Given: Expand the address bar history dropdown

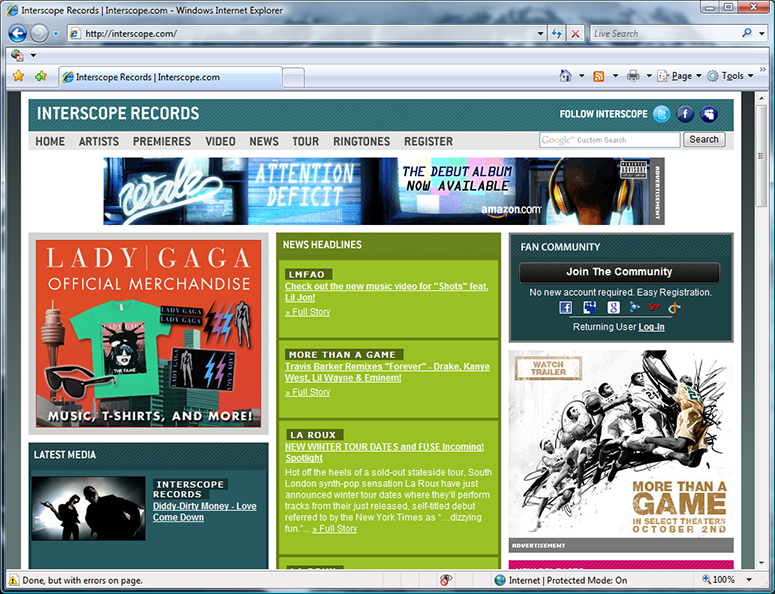Looking at the screenshot, I should (541, 33).
